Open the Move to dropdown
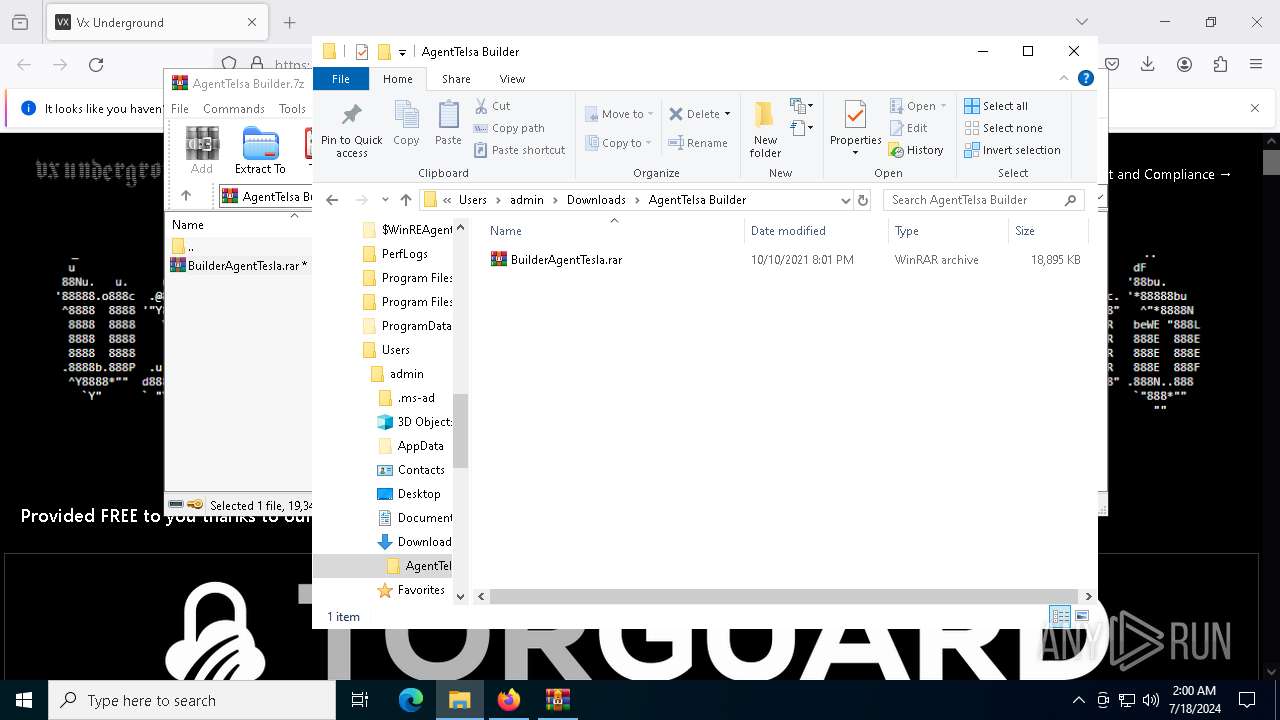 pyautogui.click(x=619, y=114)
